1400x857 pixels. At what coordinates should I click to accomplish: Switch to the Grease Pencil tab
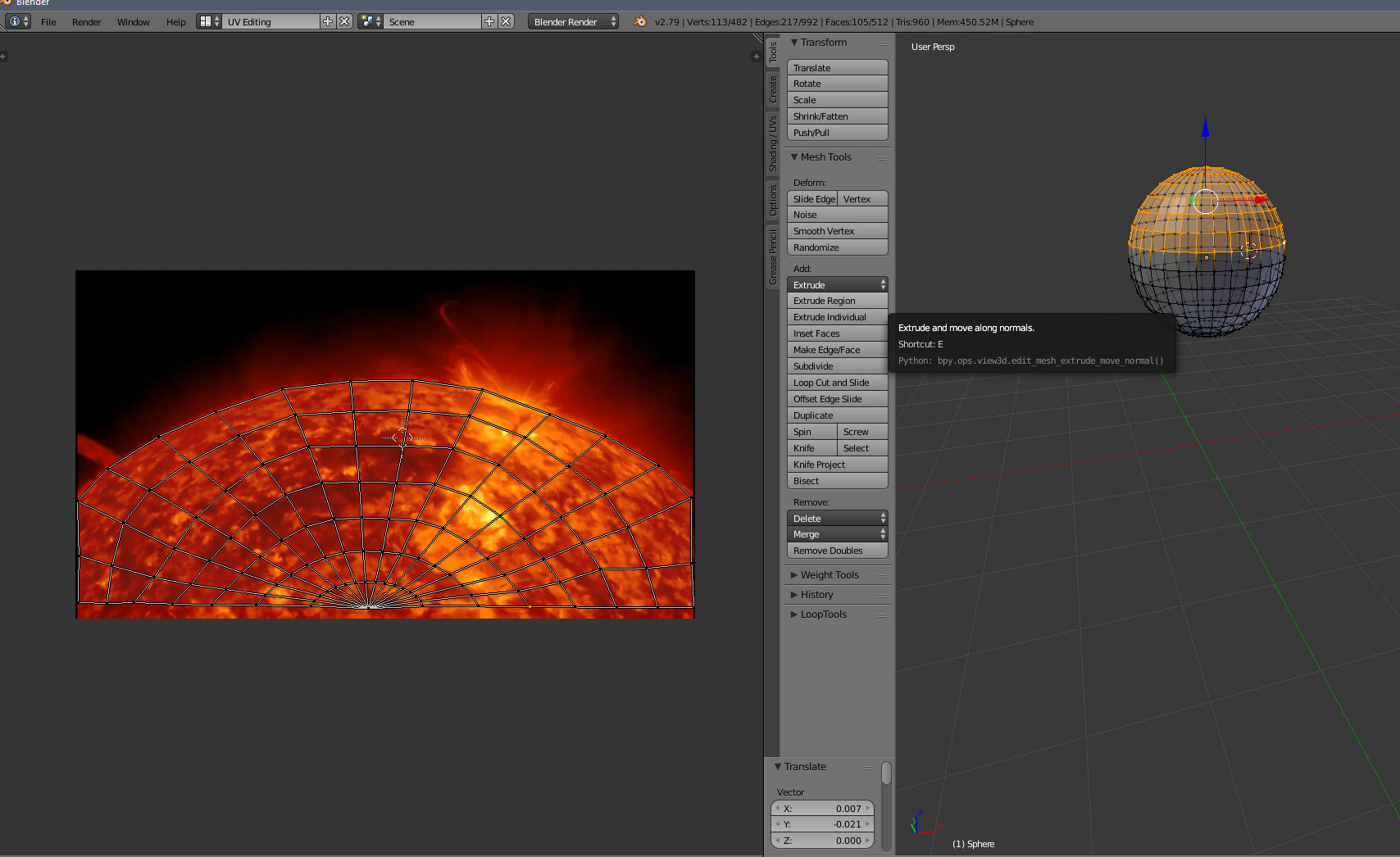pos(772,257)
